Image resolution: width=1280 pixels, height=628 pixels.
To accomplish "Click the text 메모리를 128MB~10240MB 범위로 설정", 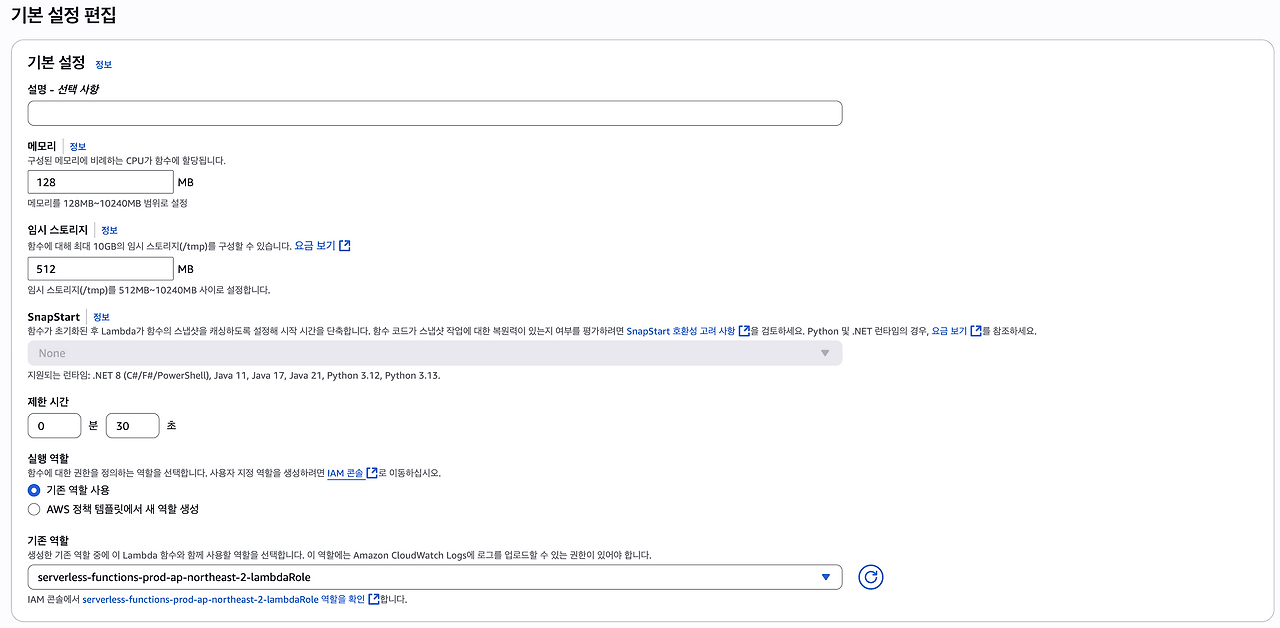I will click(x=108, y=203).
